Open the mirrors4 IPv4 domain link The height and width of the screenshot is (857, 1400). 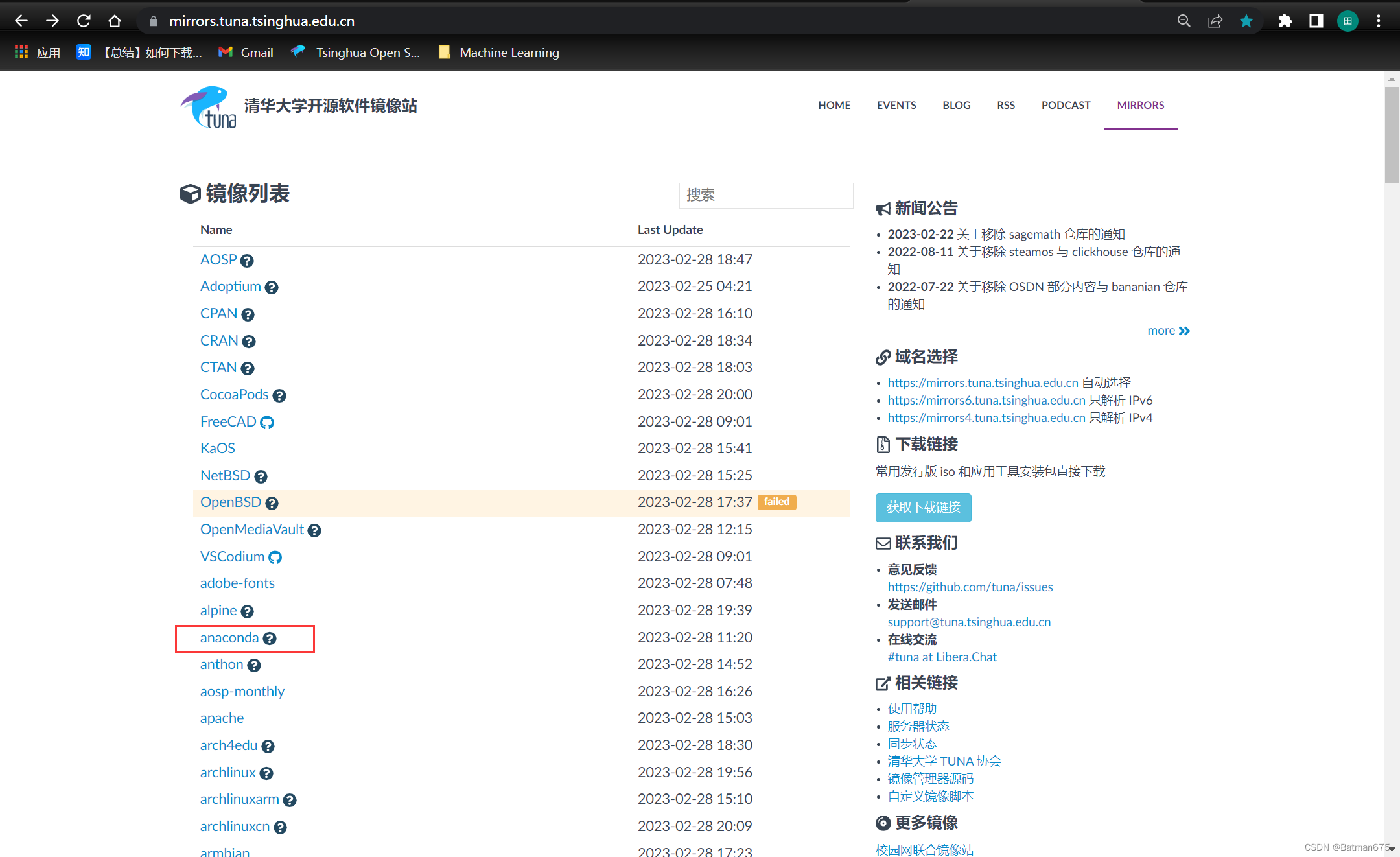point(986,417)
